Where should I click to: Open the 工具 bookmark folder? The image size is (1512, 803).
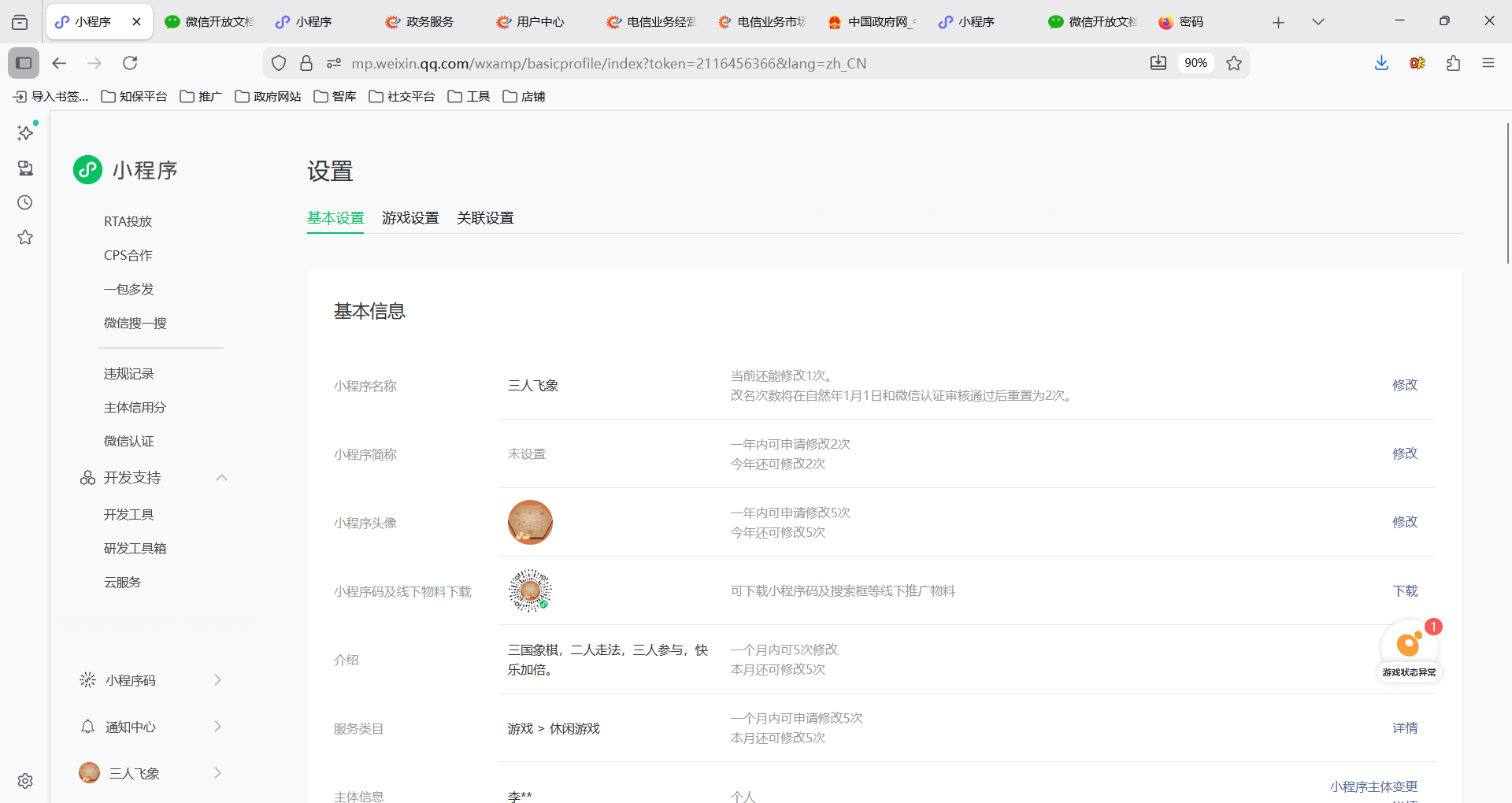[x=469, y=96]
